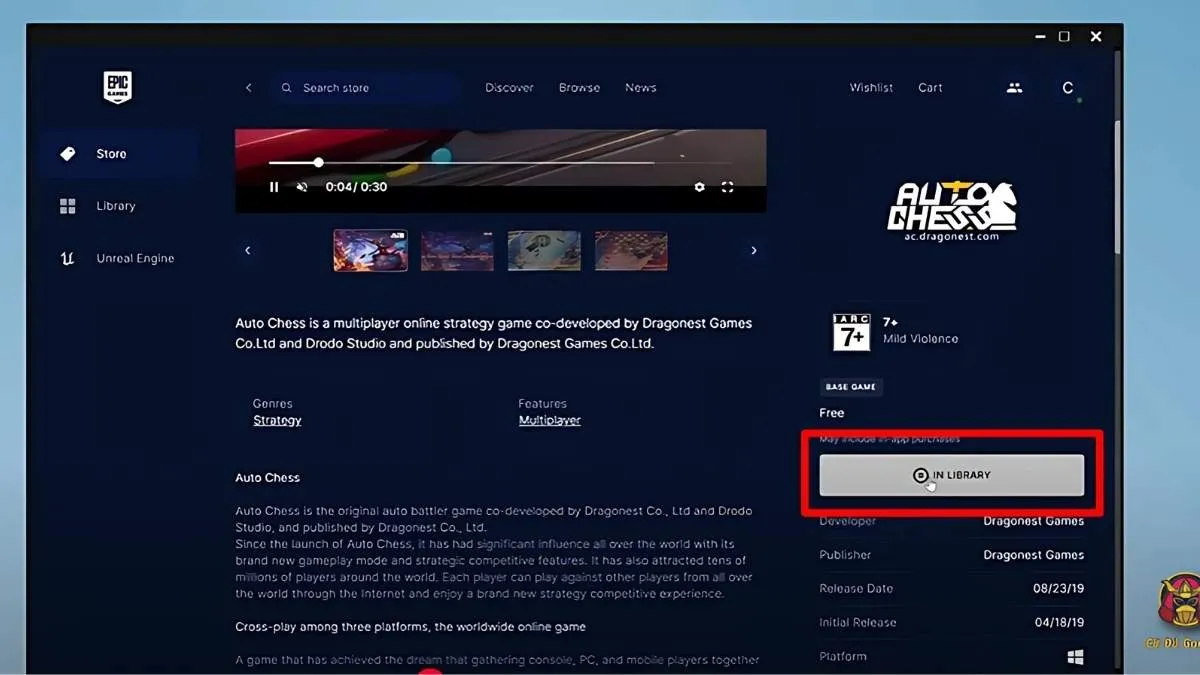This screenshot has width=1200, height=675.
Task: Click the left chevron beside the thumbnails
Action: pos(247,250)
